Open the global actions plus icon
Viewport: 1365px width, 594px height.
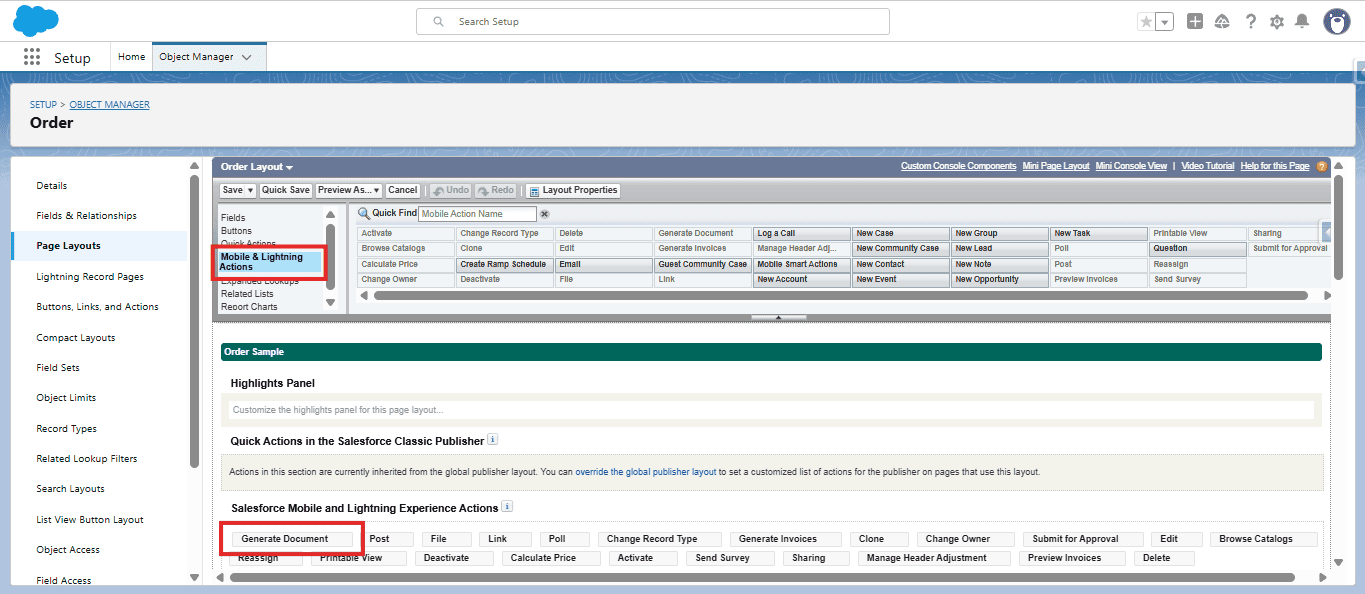click(x=1195, y=21)
